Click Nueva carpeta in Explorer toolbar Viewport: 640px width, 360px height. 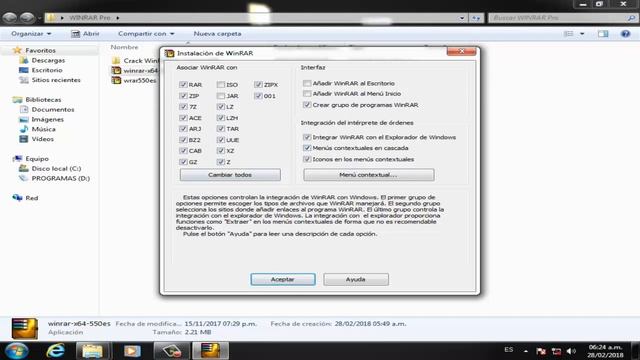point(217,33)
